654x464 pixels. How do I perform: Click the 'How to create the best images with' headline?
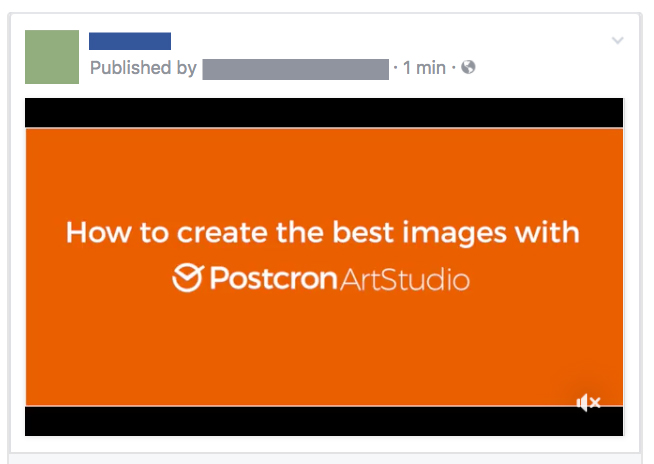(322, 233)
